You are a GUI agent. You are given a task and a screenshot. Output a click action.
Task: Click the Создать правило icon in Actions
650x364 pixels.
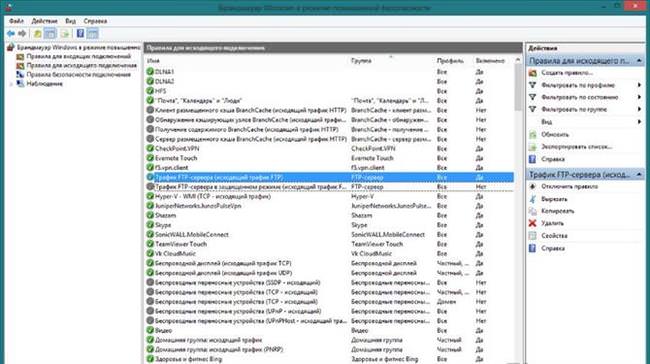click(x=533, y=73)
